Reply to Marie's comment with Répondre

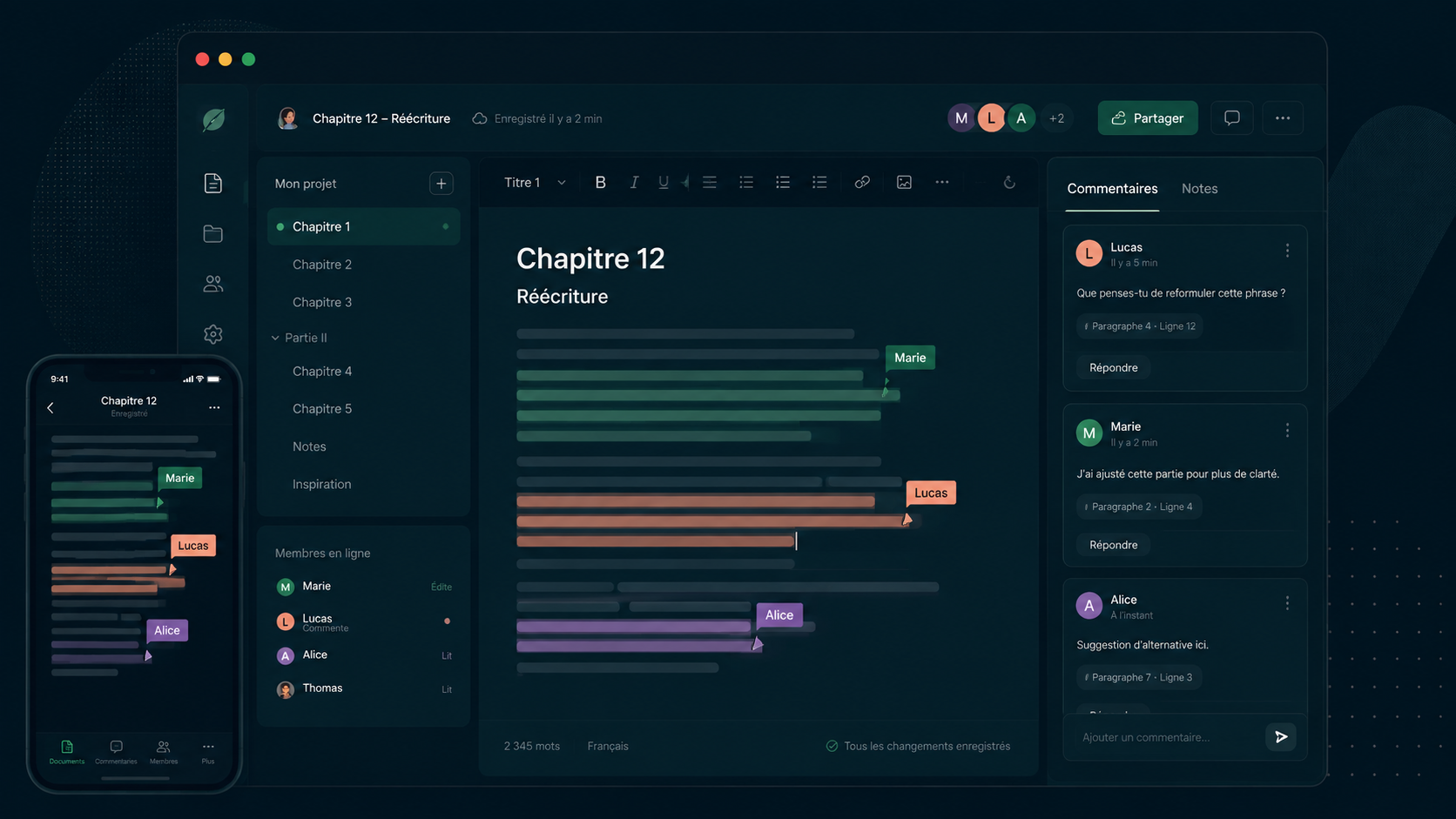click(1113, 545)
